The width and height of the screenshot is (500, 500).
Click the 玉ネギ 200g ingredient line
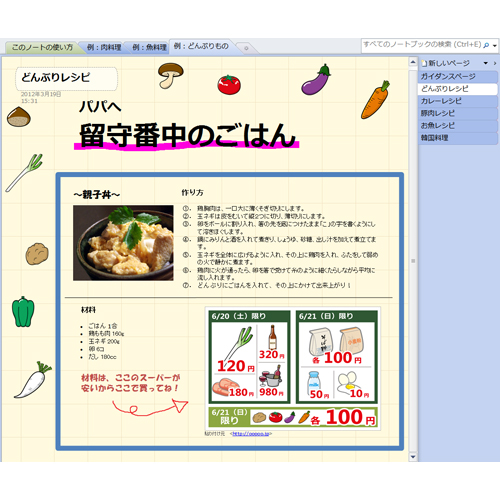[104, 341]
